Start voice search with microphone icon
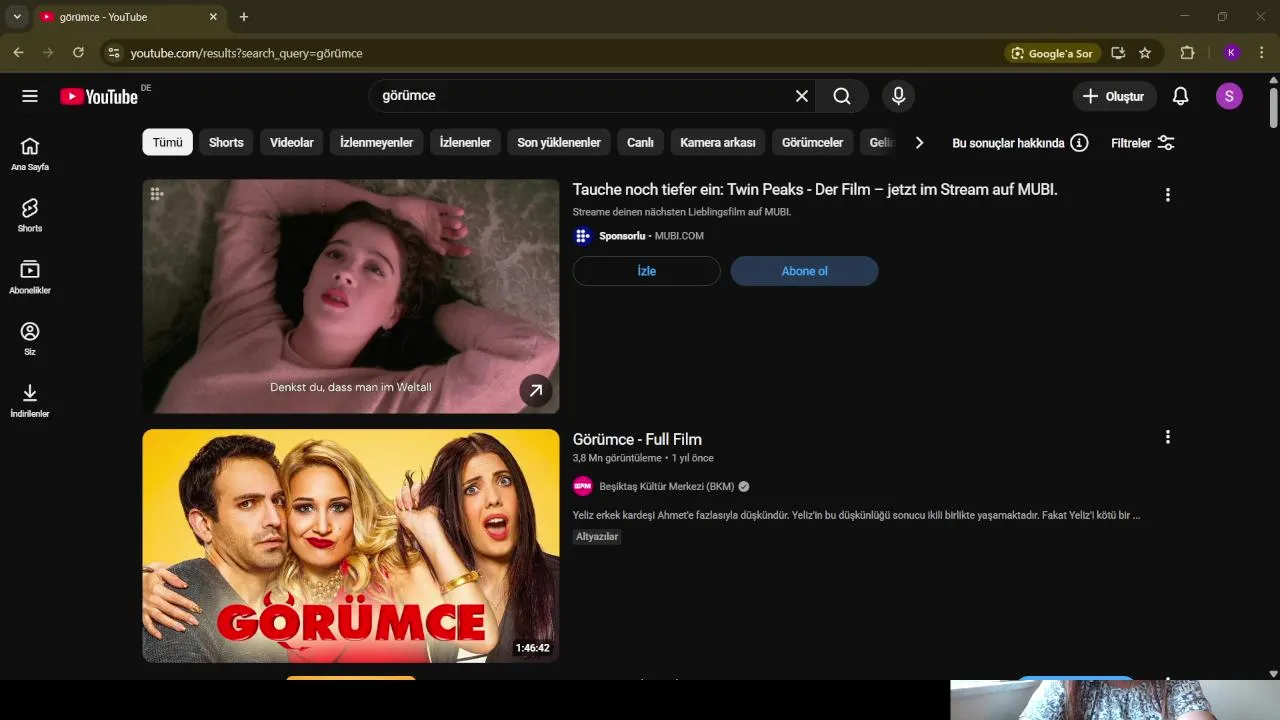The height and width of the screenshot is (720, 1280). coord(898,96)
